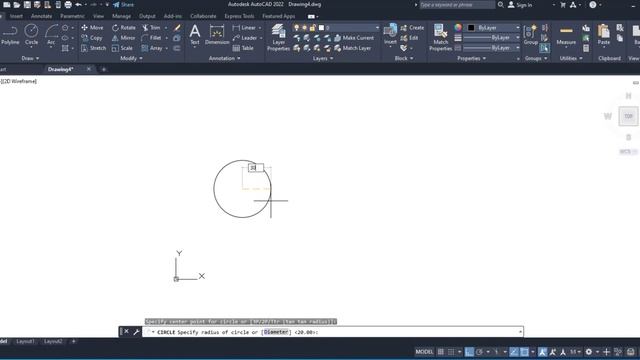Screen dimensions: 640x360
Task: Click the Rotate tool
Action: [x=124, y=27]
